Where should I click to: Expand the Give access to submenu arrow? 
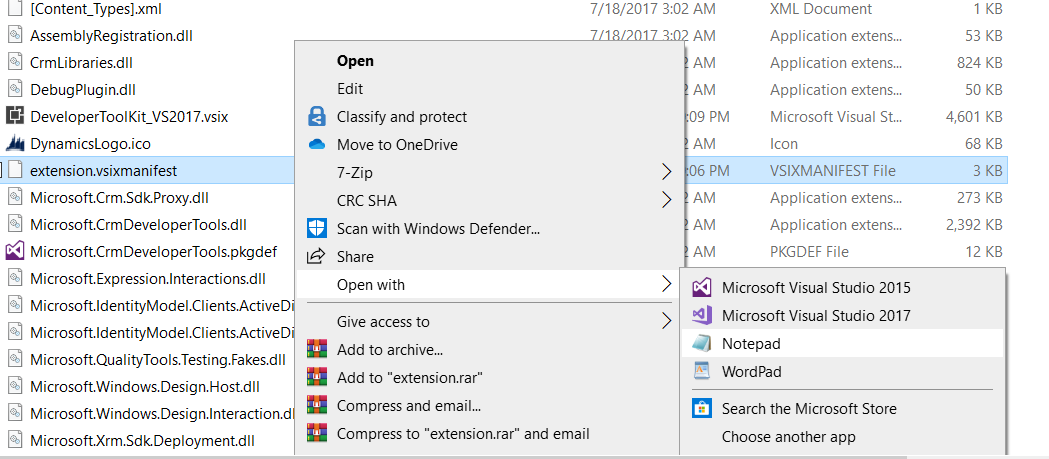click(667, 322)
